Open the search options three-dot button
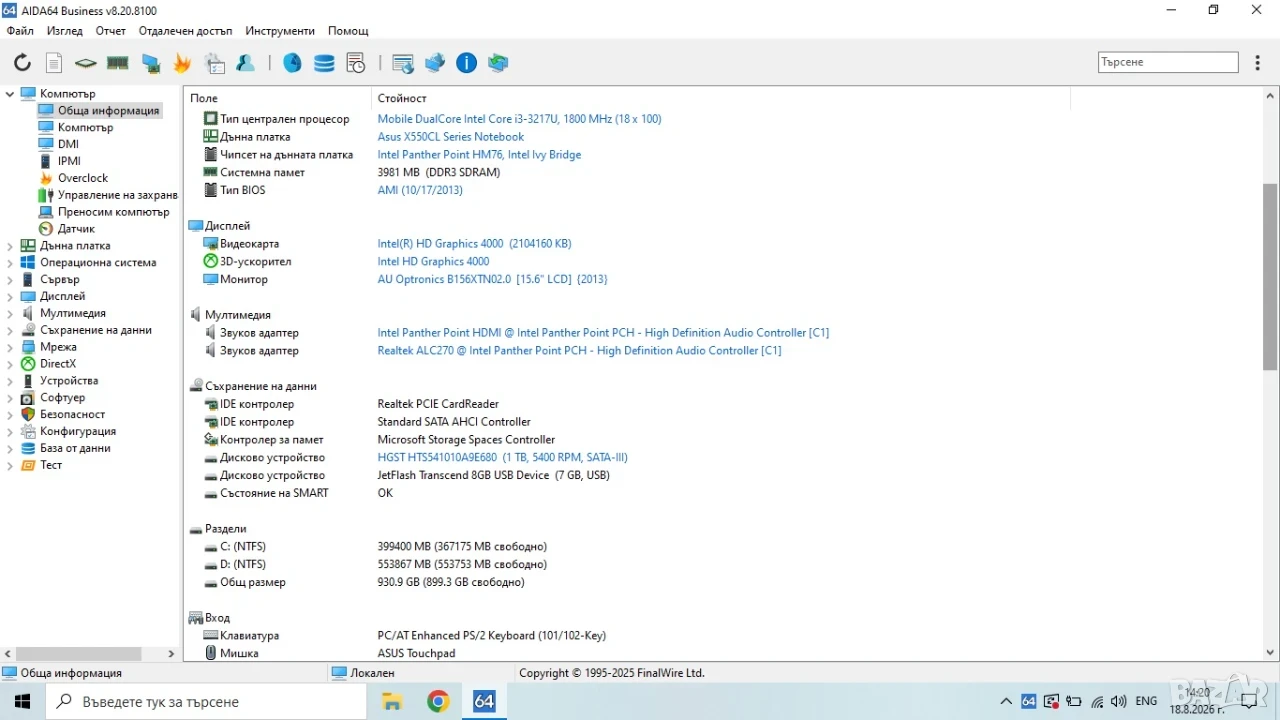Screen dimensions: 1280x720 (x=1258, y=62)
